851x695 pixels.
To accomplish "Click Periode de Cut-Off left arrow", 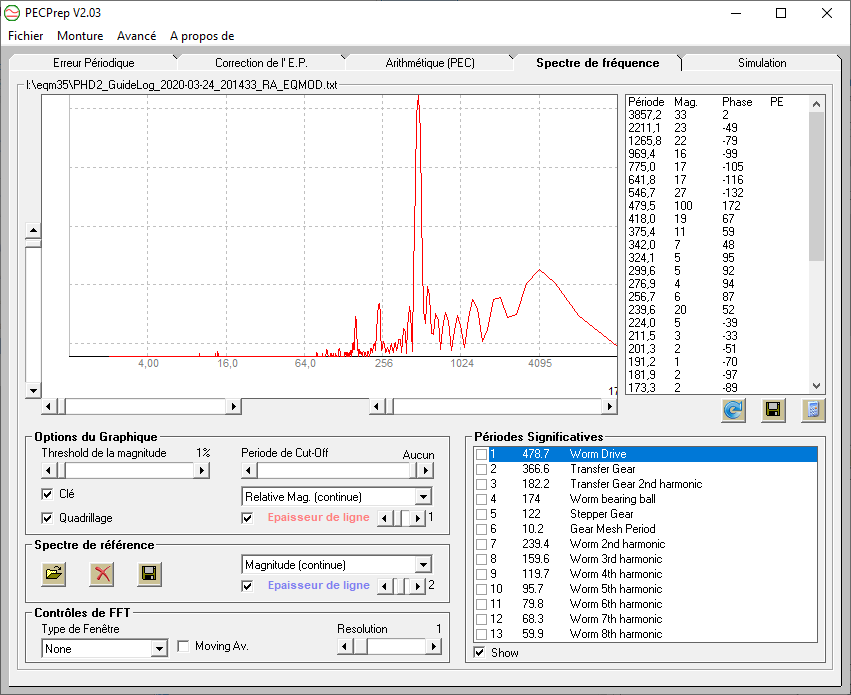I will click(249, 470).
